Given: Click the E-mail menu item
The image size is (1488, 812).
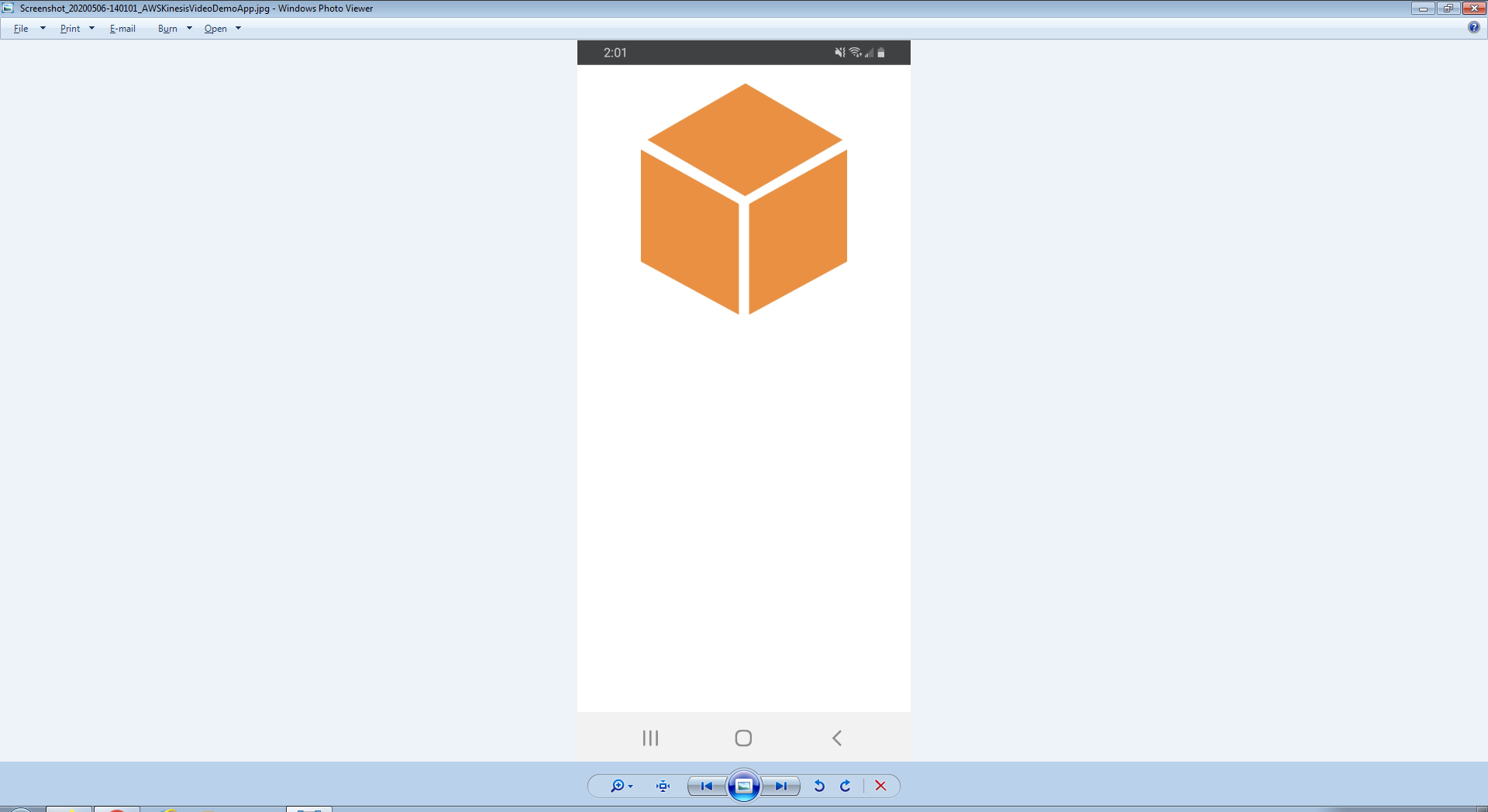Looking at the screenshot, I should tap(122, 29).
